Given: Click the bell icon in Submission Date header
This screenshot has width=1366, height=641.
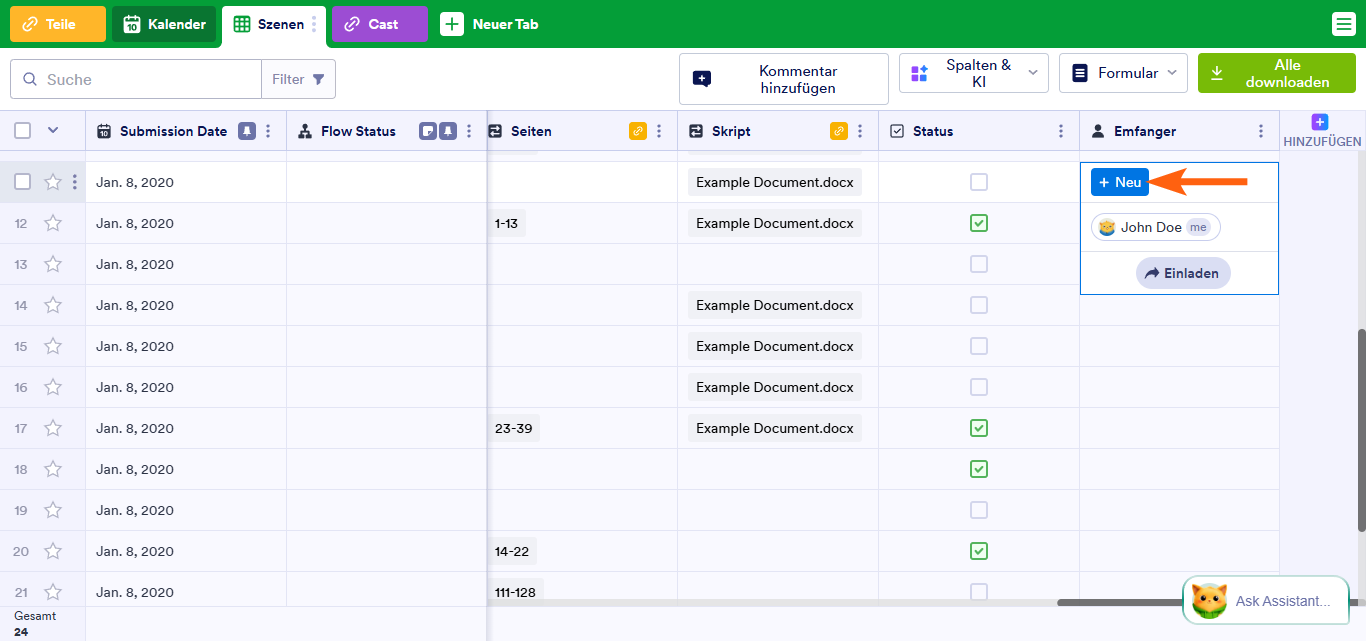Looking at the screenshot, I should [246, 131].
